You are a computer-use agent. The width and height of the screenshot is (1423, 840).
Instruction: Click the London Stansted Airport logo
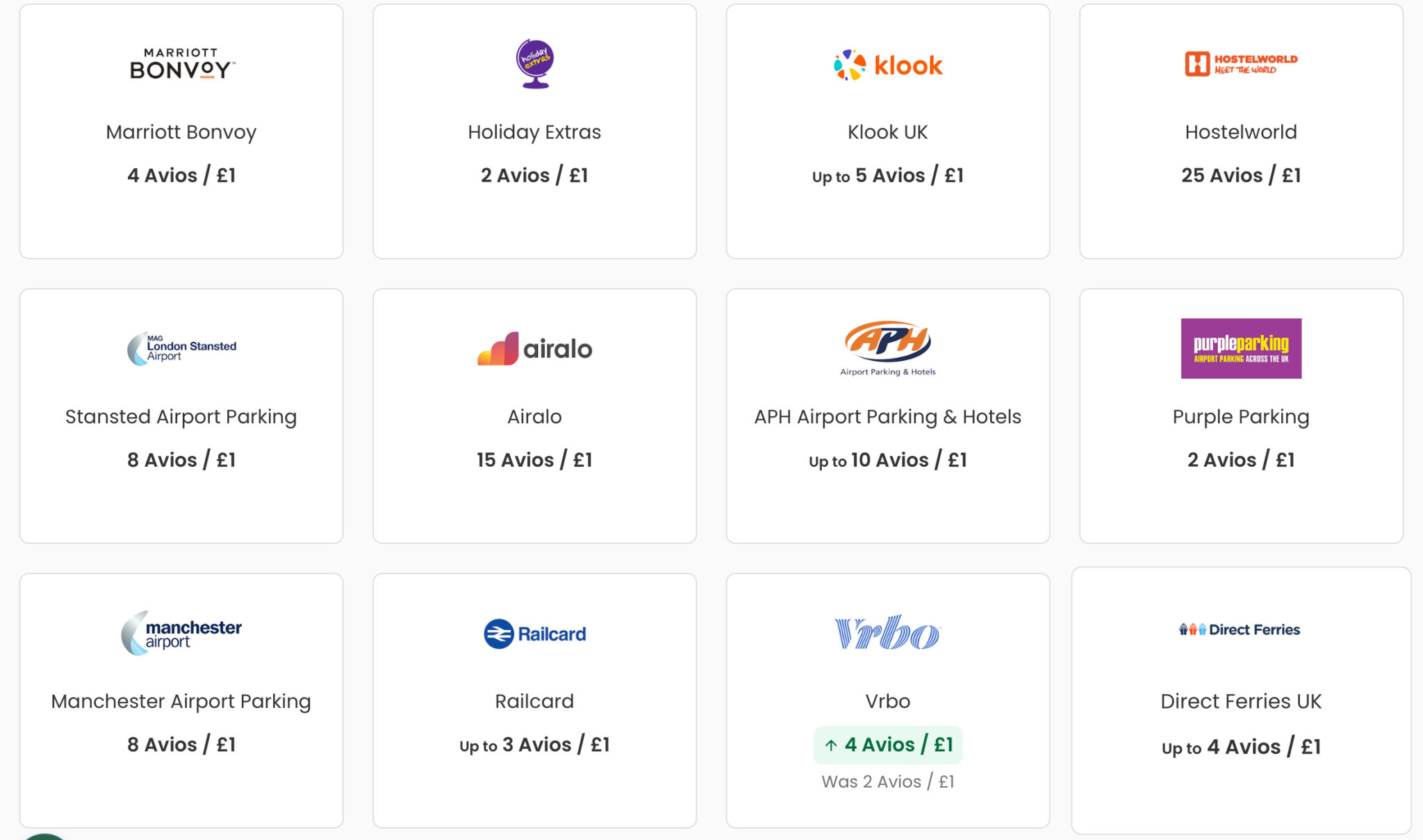click(x=182, y=348)
